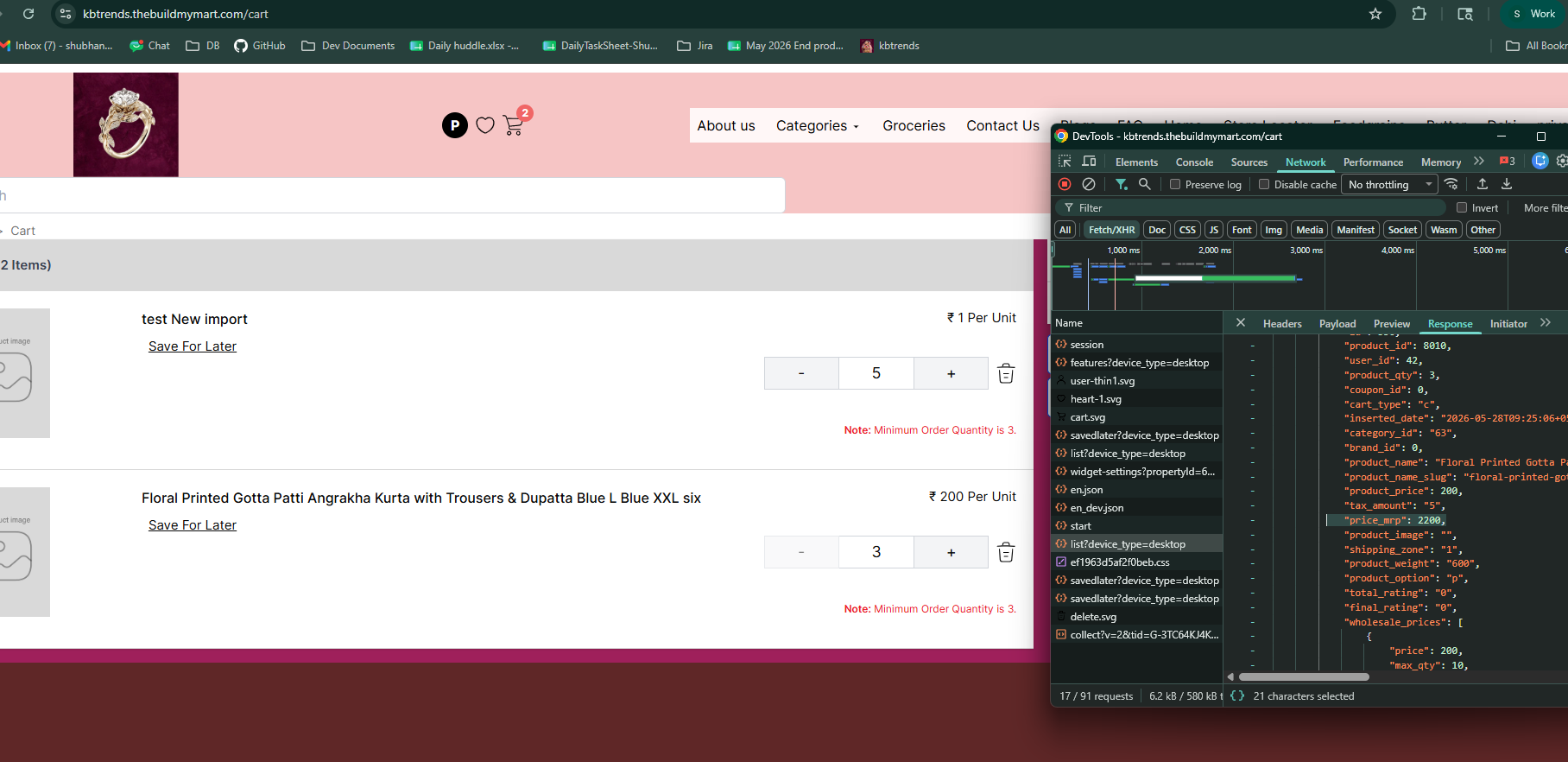Toggle the CSS request filter
The width and height of the screenshot is (1568, 762).
click(1188, 230)
